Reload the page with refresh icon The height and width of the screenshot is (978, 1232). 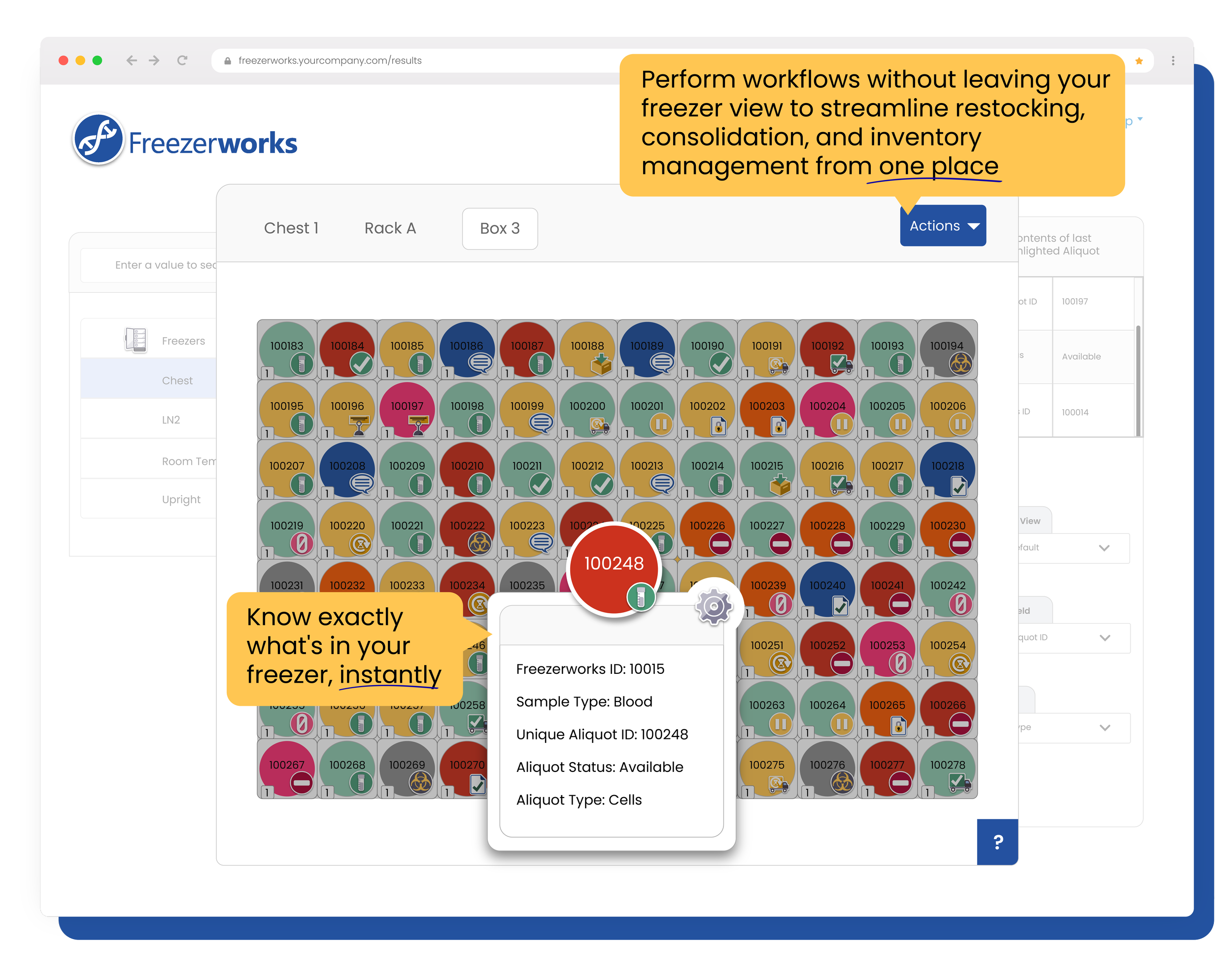(x=182, y=61)
